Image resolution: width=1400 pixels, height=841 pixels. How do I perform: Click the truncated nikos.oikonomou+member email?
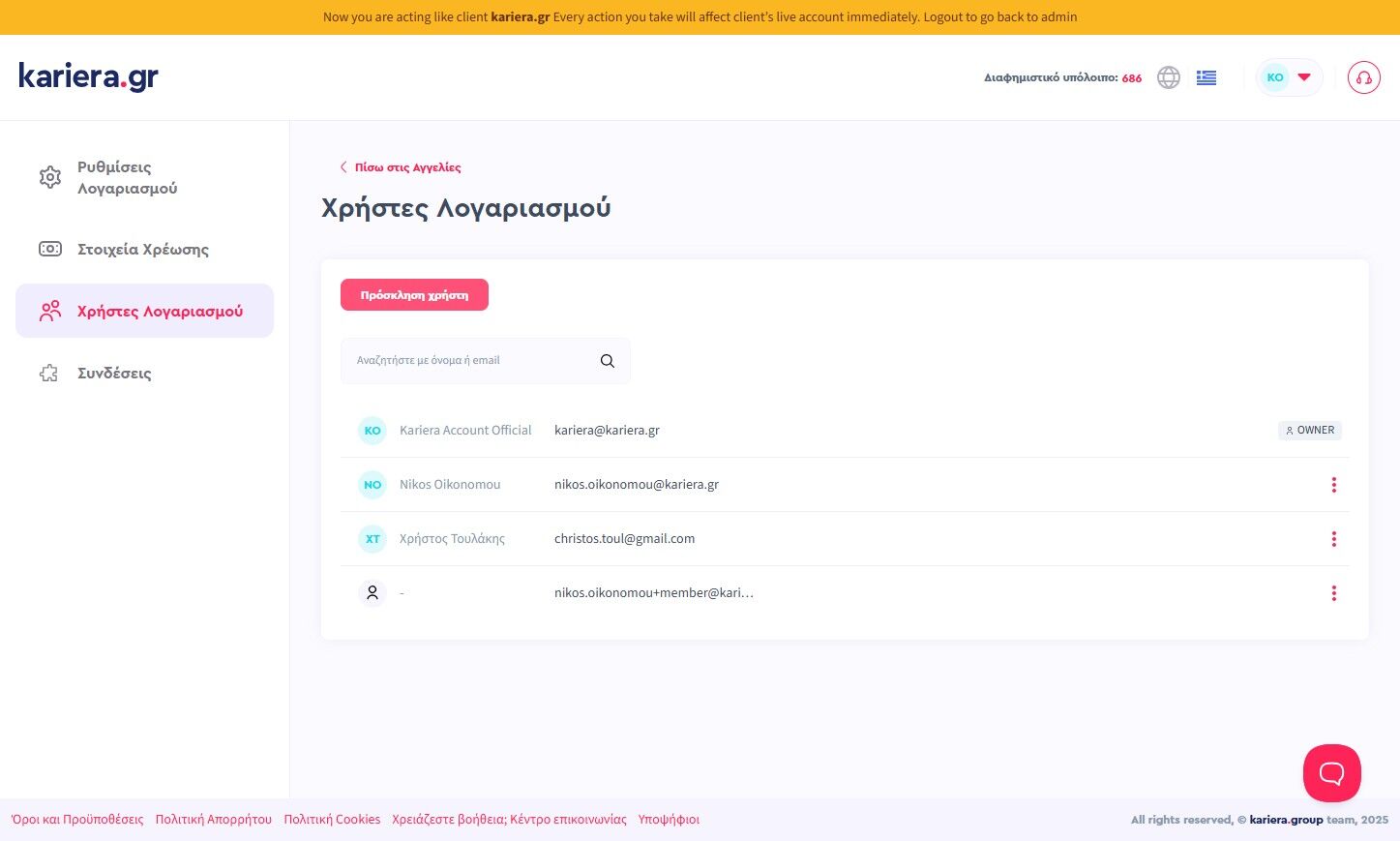(x=654, y=593)
